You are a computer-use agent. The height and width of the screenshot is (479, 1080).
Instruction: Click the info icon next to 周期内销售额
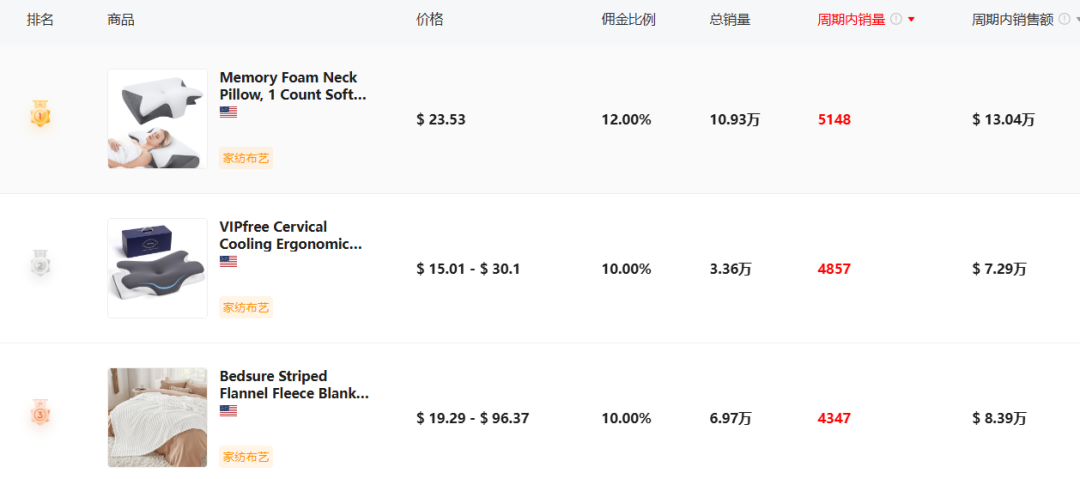[1064, 19]
